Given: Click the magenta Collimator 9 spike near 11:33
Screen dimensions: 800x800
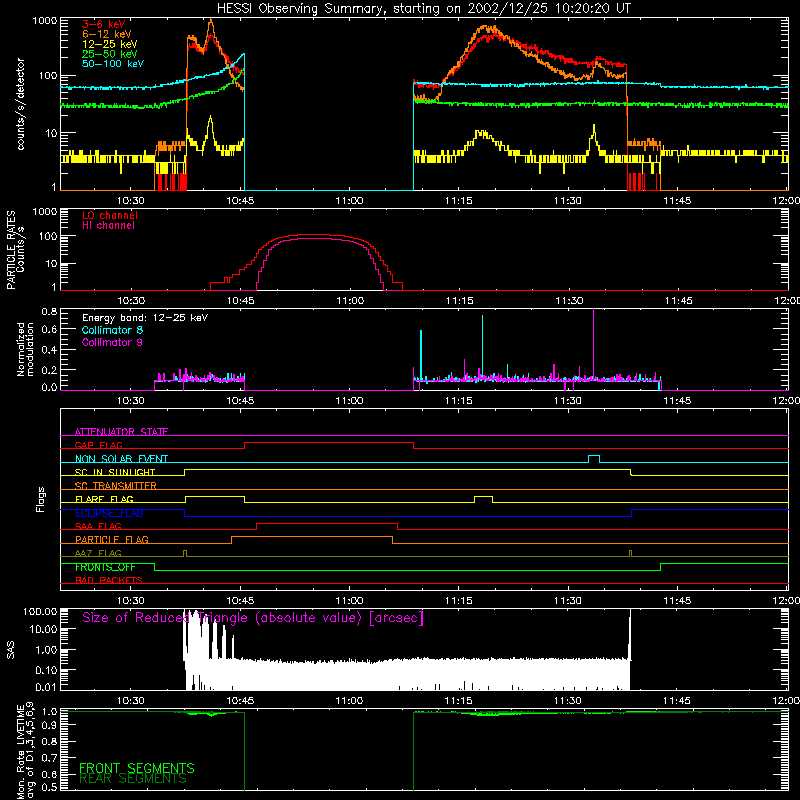Looking at the screenshot, I should 593,343.
